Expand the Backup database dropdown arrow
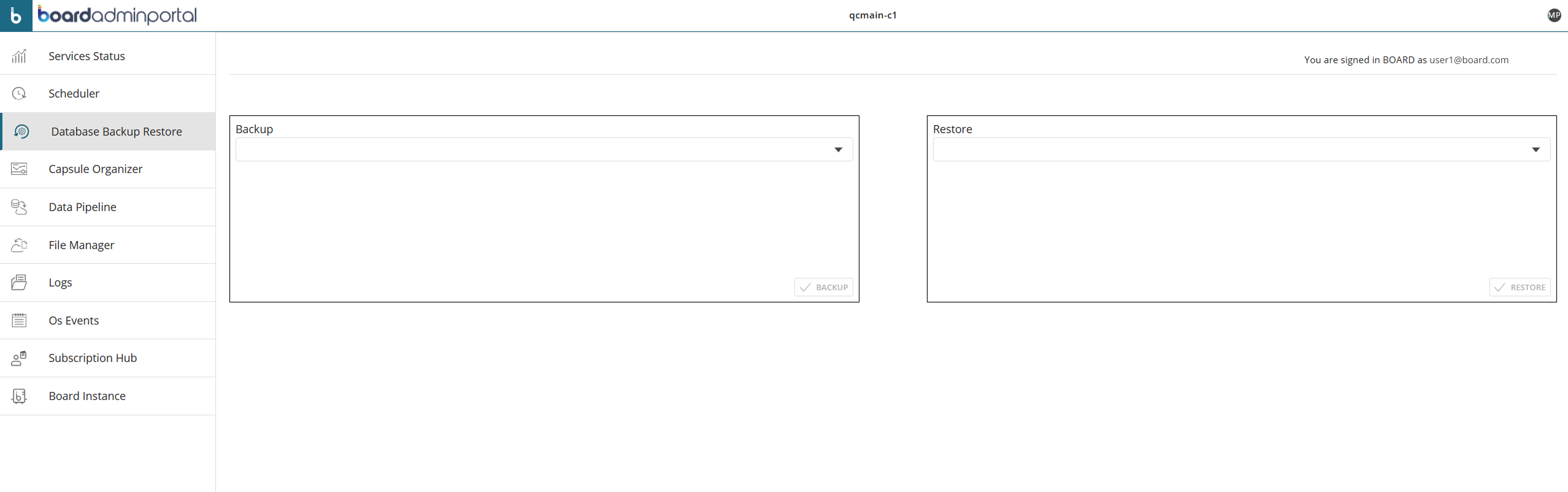The height and width of the screenshot is (492, 1568). point(838,150)
